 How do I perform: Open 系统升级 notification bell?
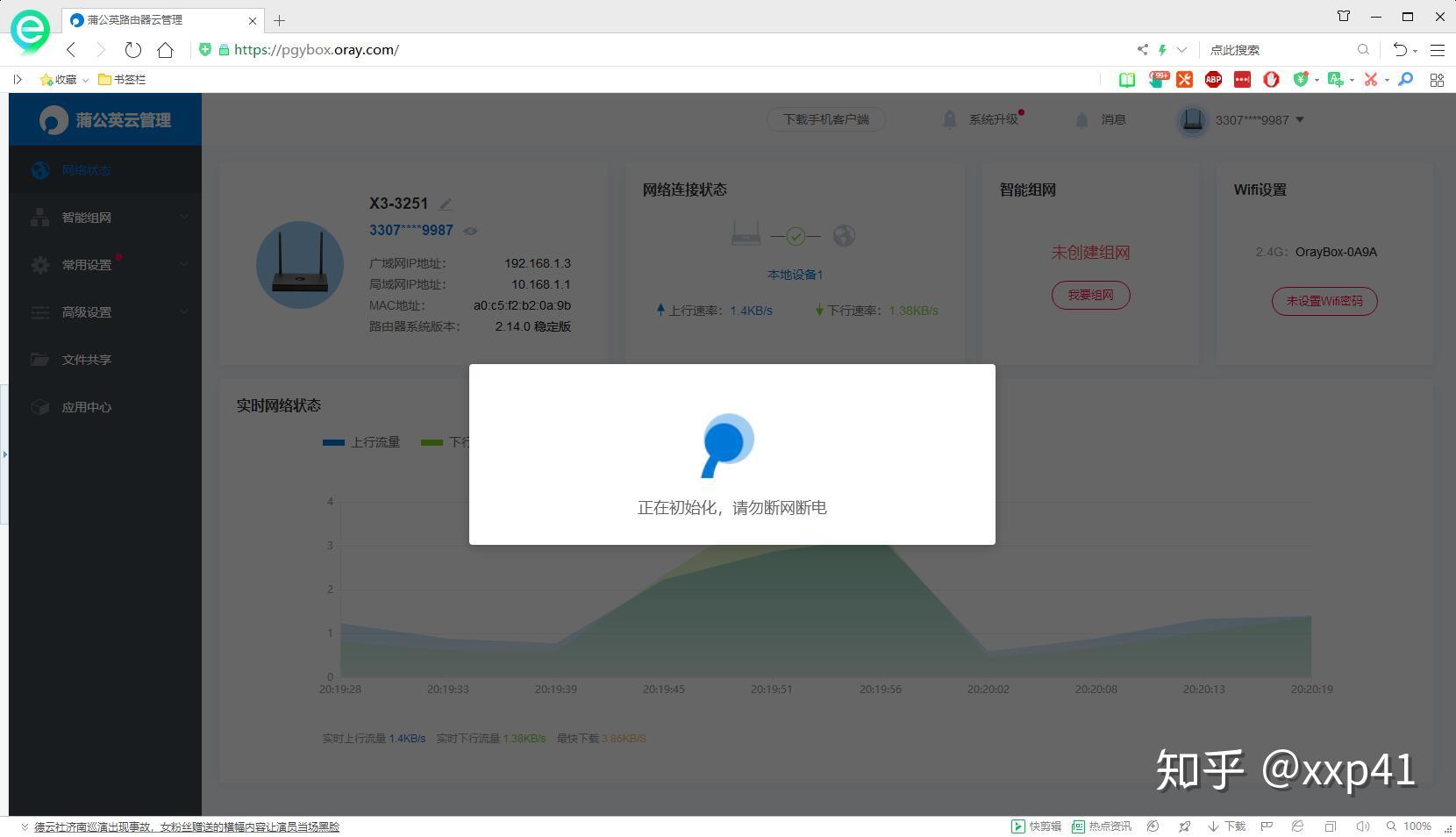pyautogui.click(x=982, y=119)
